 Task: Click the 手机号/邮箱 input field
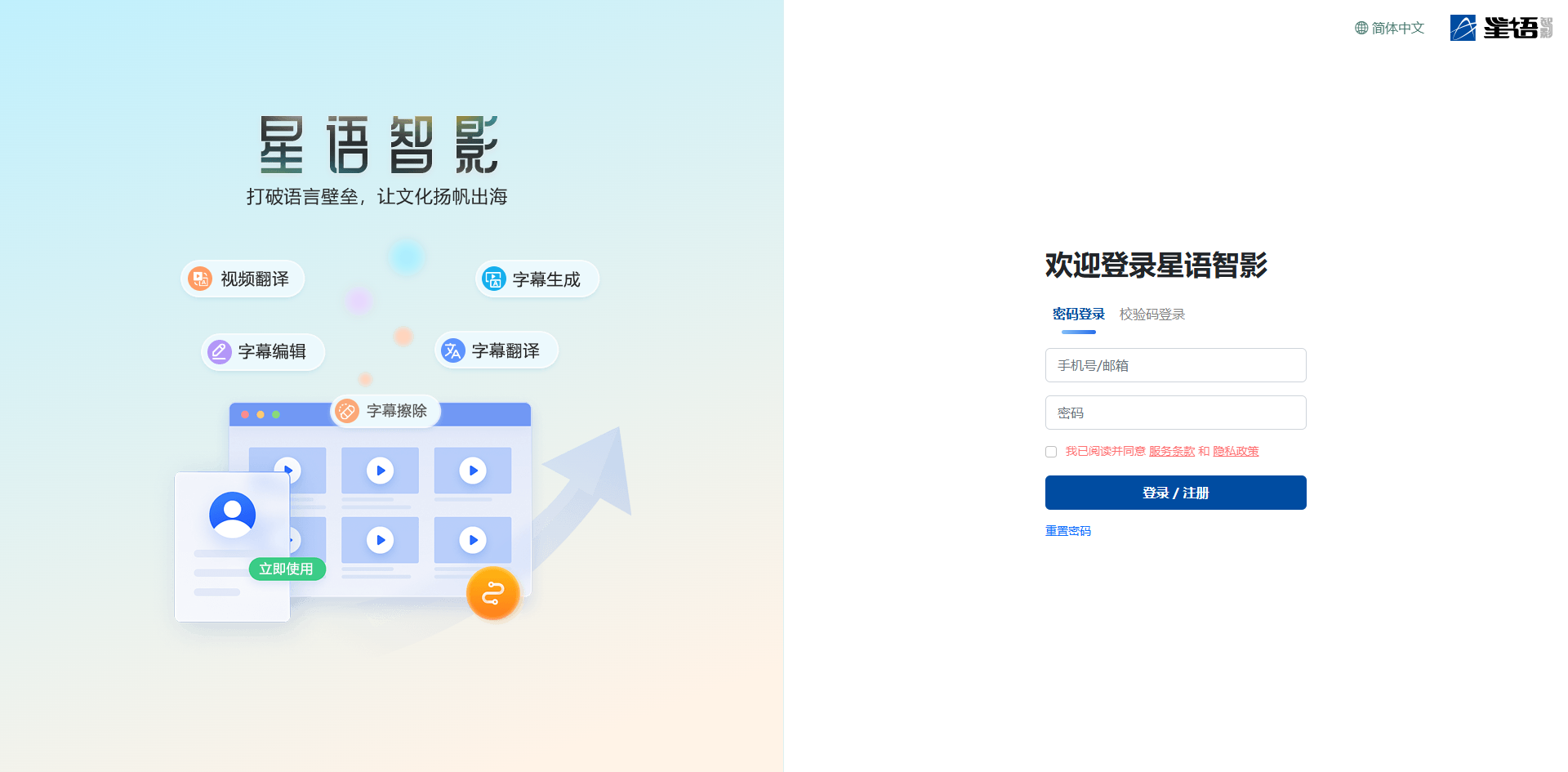point(1176,365)
